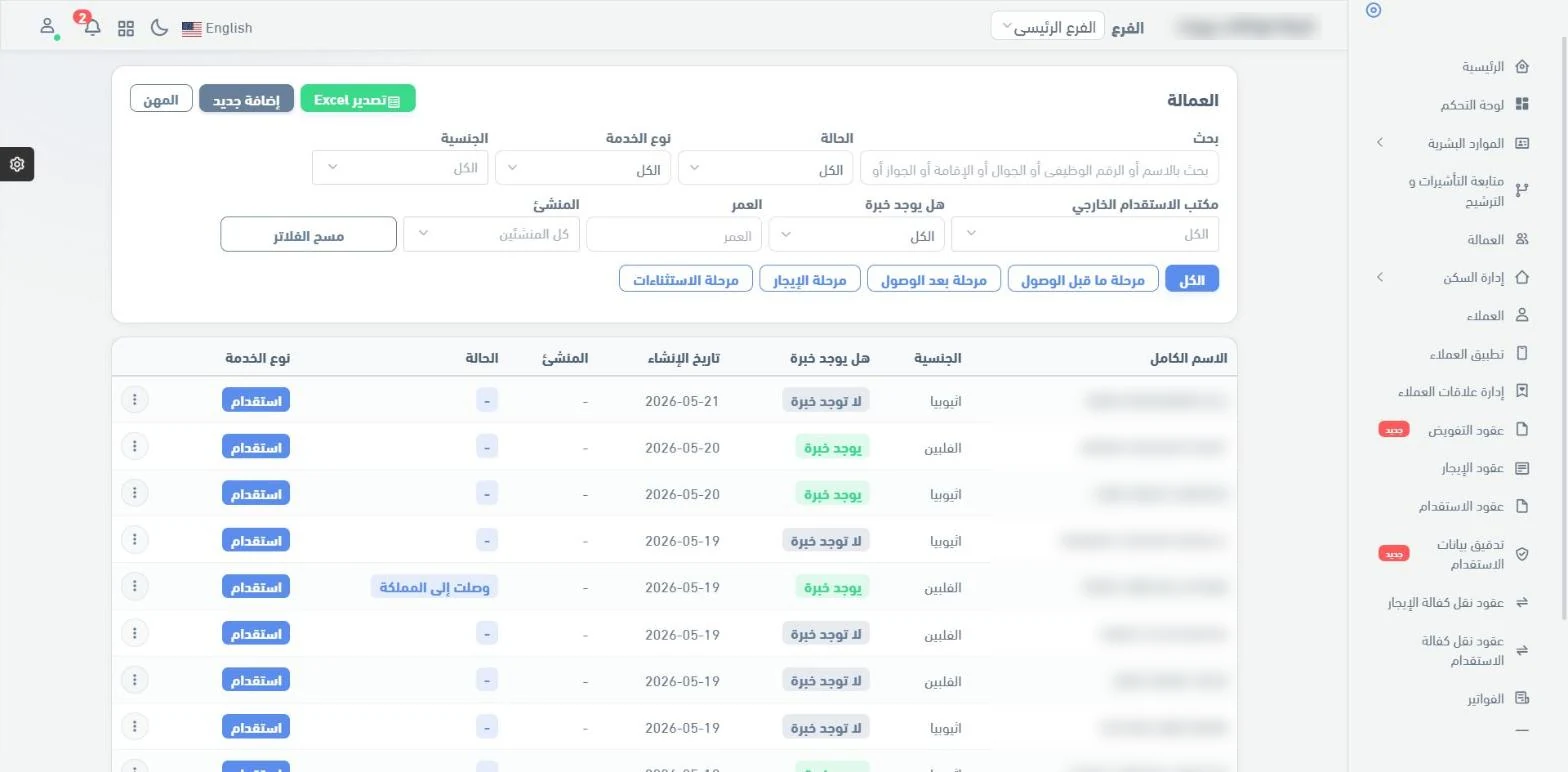Viewport: 1568px width, 772px height.
Task: Select the مرحلة بعد الوصول tab
Action: pyautogui.click(x=934, y=279)
